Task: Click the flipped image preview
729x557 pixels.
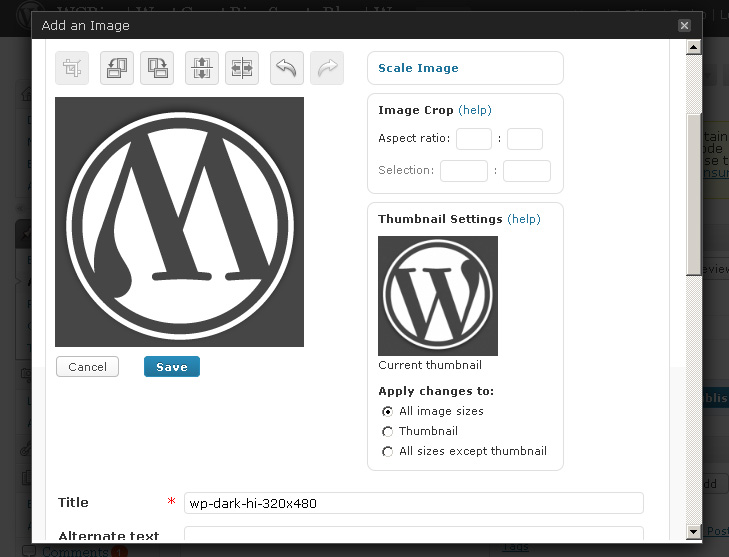Action: 179,222
